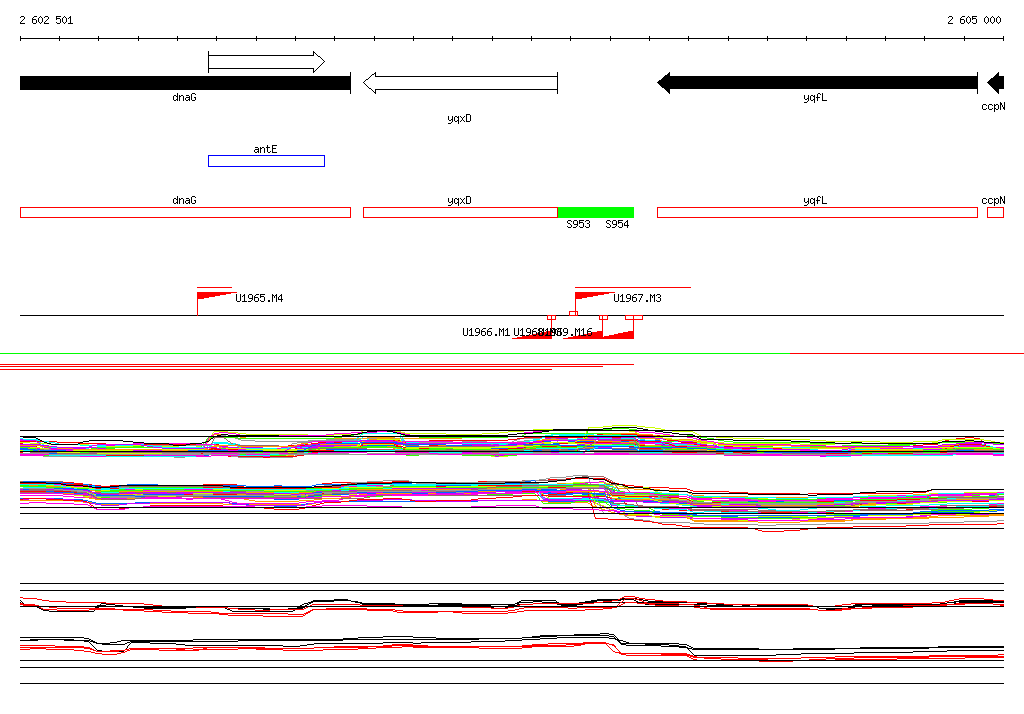The width and height of the screenshot is (1024, 714).
Task: Click the blue antE annotation box
Action: click(x=266, y=161)
